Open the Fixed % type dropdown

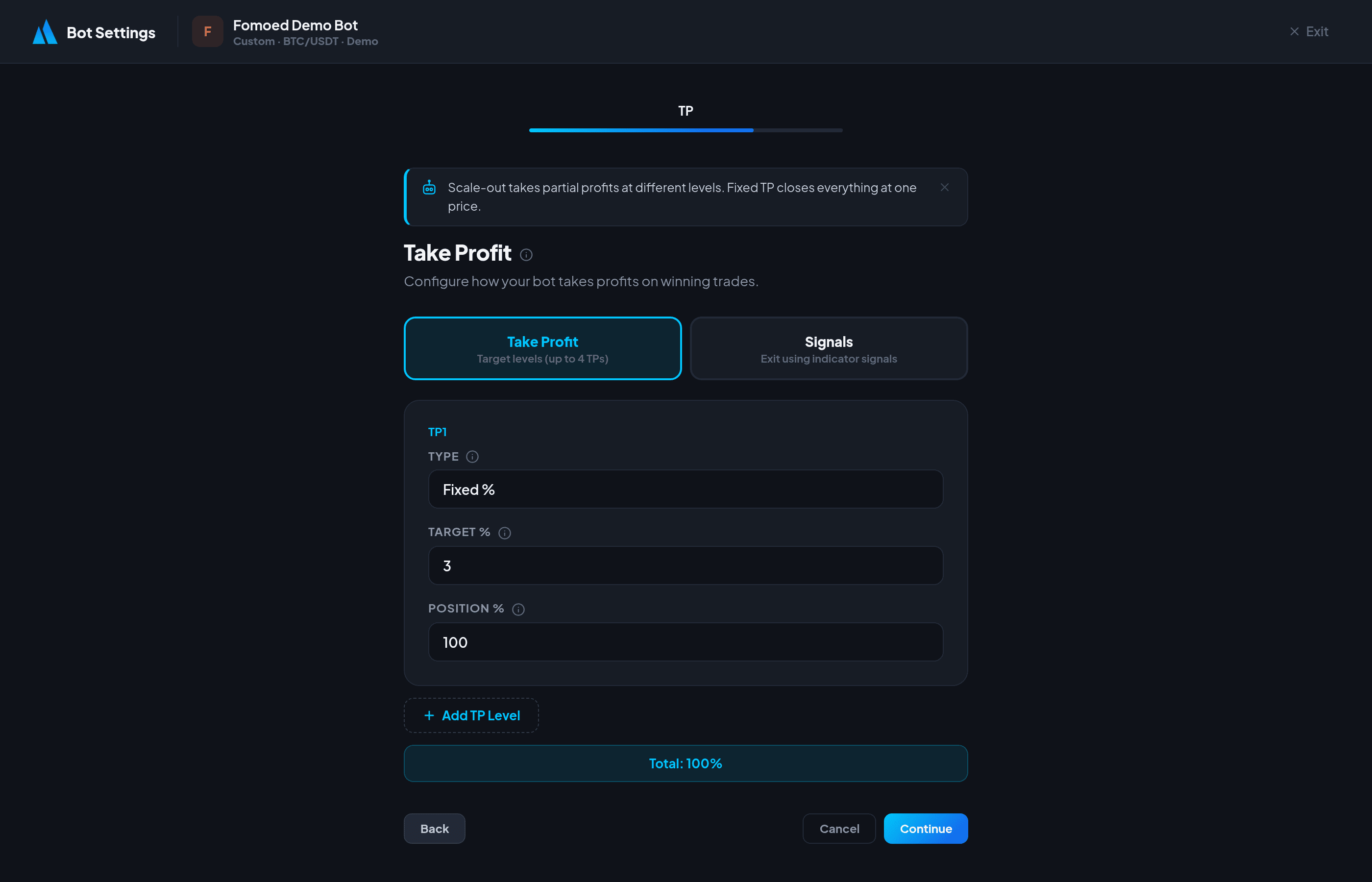(686, 489)
